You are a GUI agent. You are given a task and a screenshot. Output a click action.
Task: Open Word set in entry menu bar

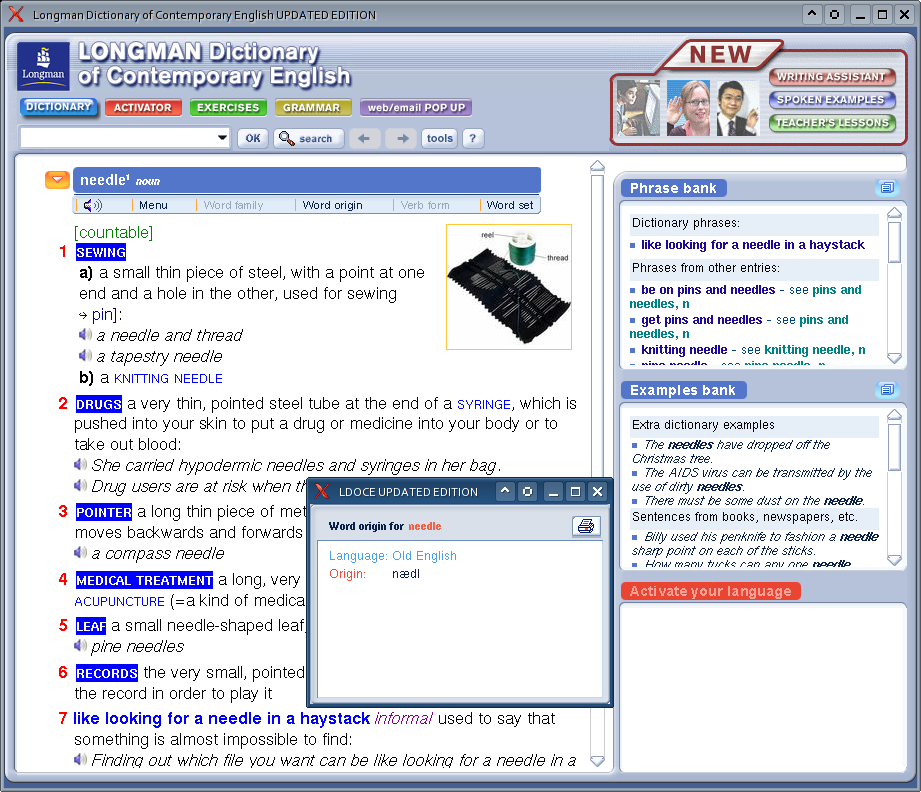(x=509, y=205)
